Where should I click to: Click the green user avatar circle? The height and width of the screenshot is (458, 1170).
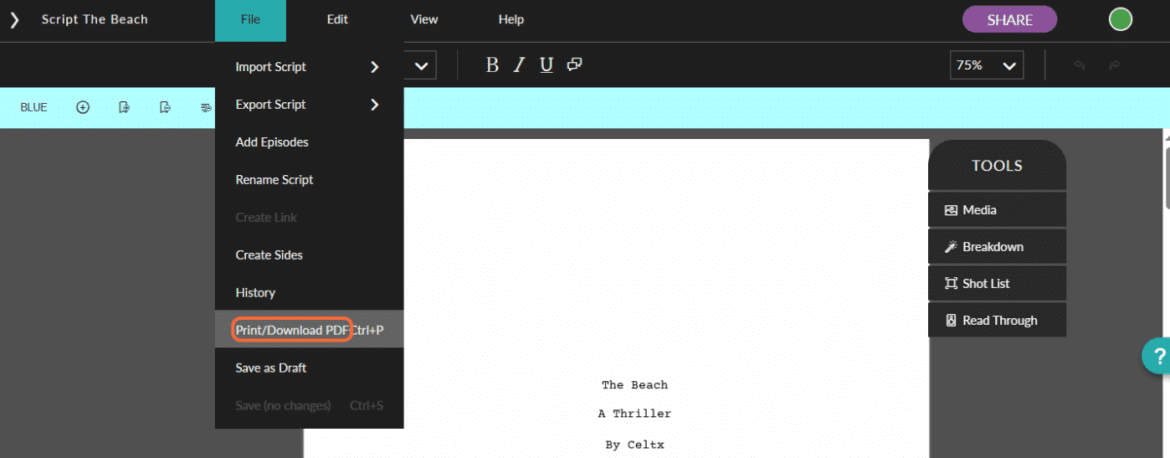(1120, 20)
